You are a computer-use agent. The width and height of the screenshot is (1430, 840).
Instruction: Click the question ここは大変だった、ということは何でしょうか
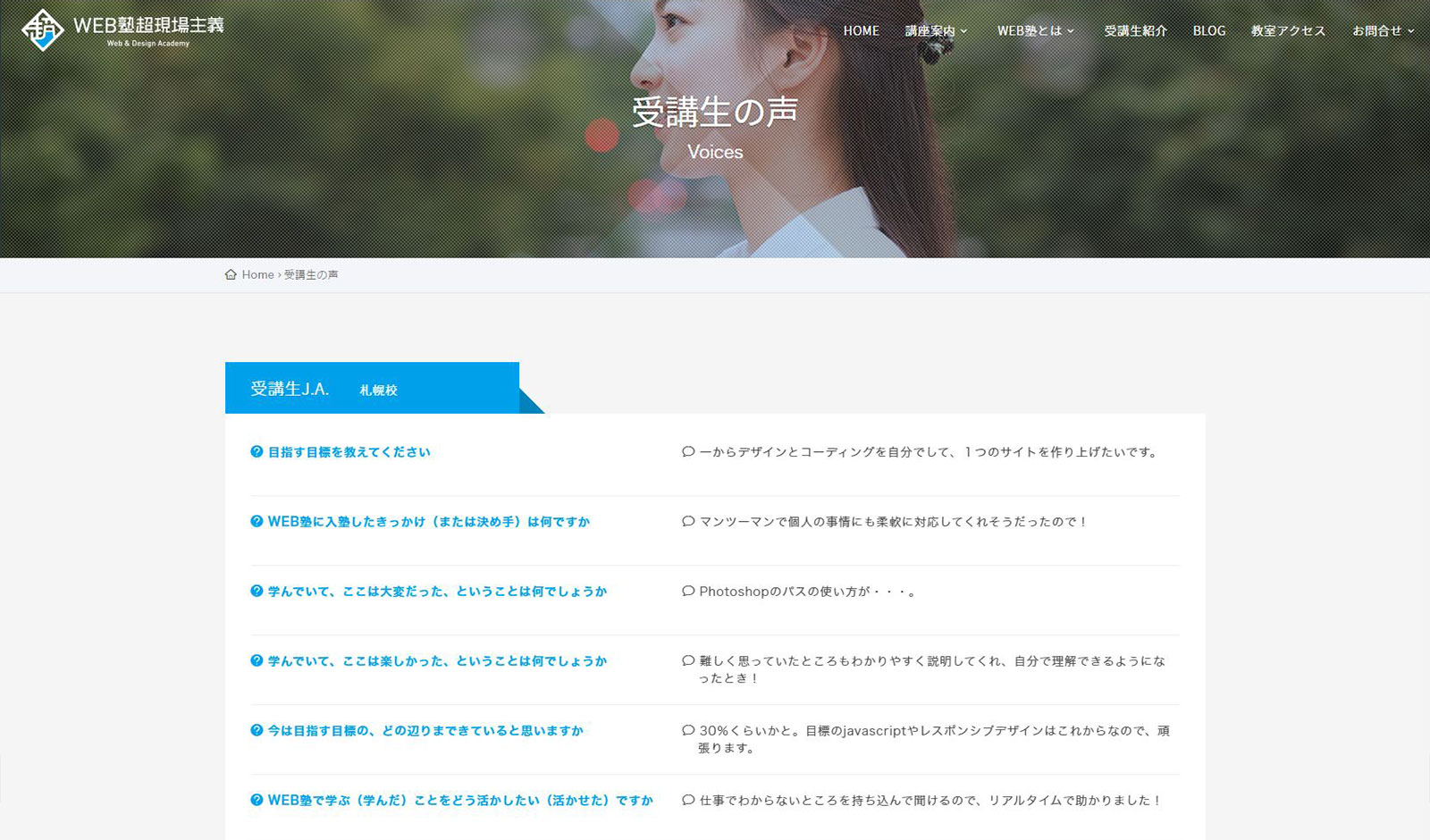point(438,592)
